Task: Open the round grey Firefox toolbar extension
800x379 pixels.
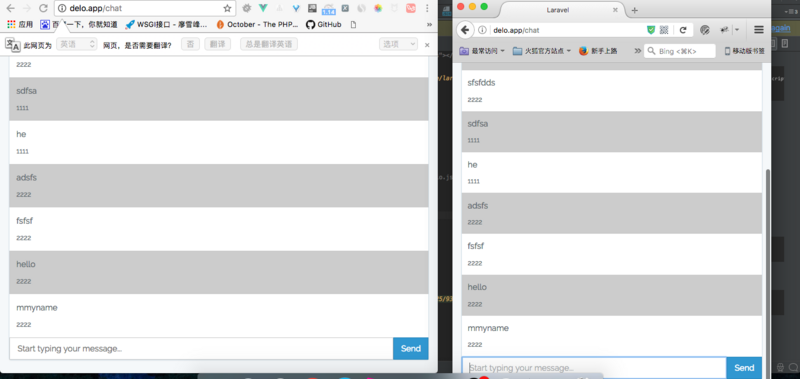Action: 705,30
